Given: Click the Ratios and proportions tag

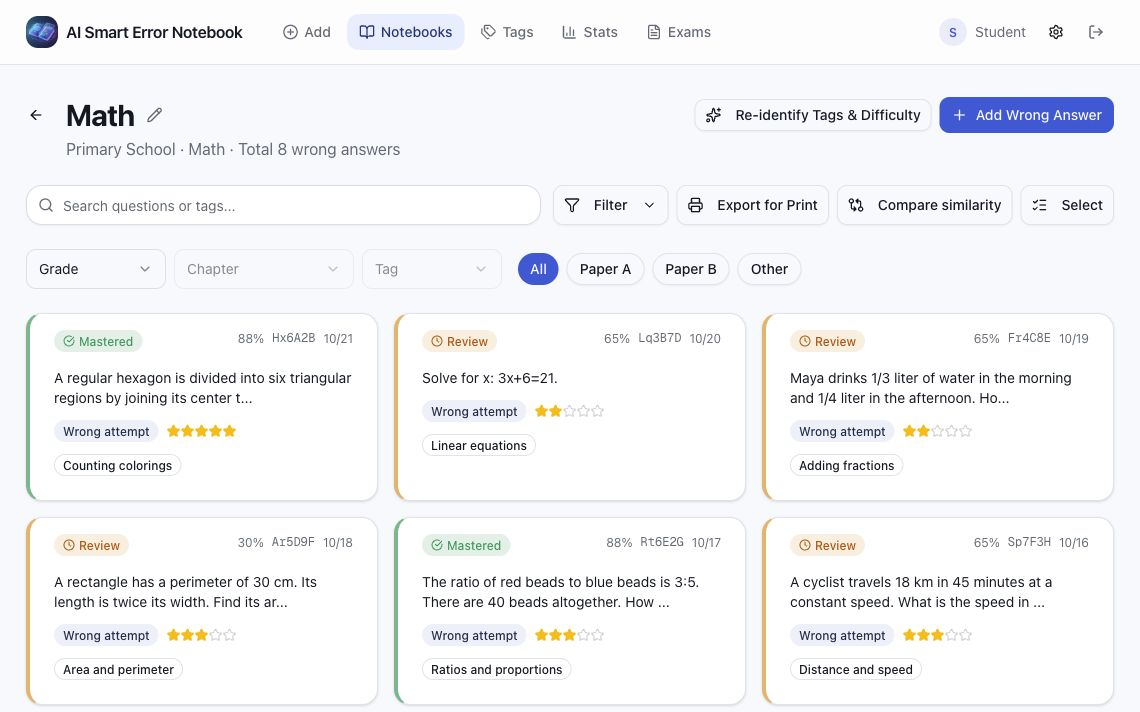Looking at the screenshot, I should click(x=497, y=670).
